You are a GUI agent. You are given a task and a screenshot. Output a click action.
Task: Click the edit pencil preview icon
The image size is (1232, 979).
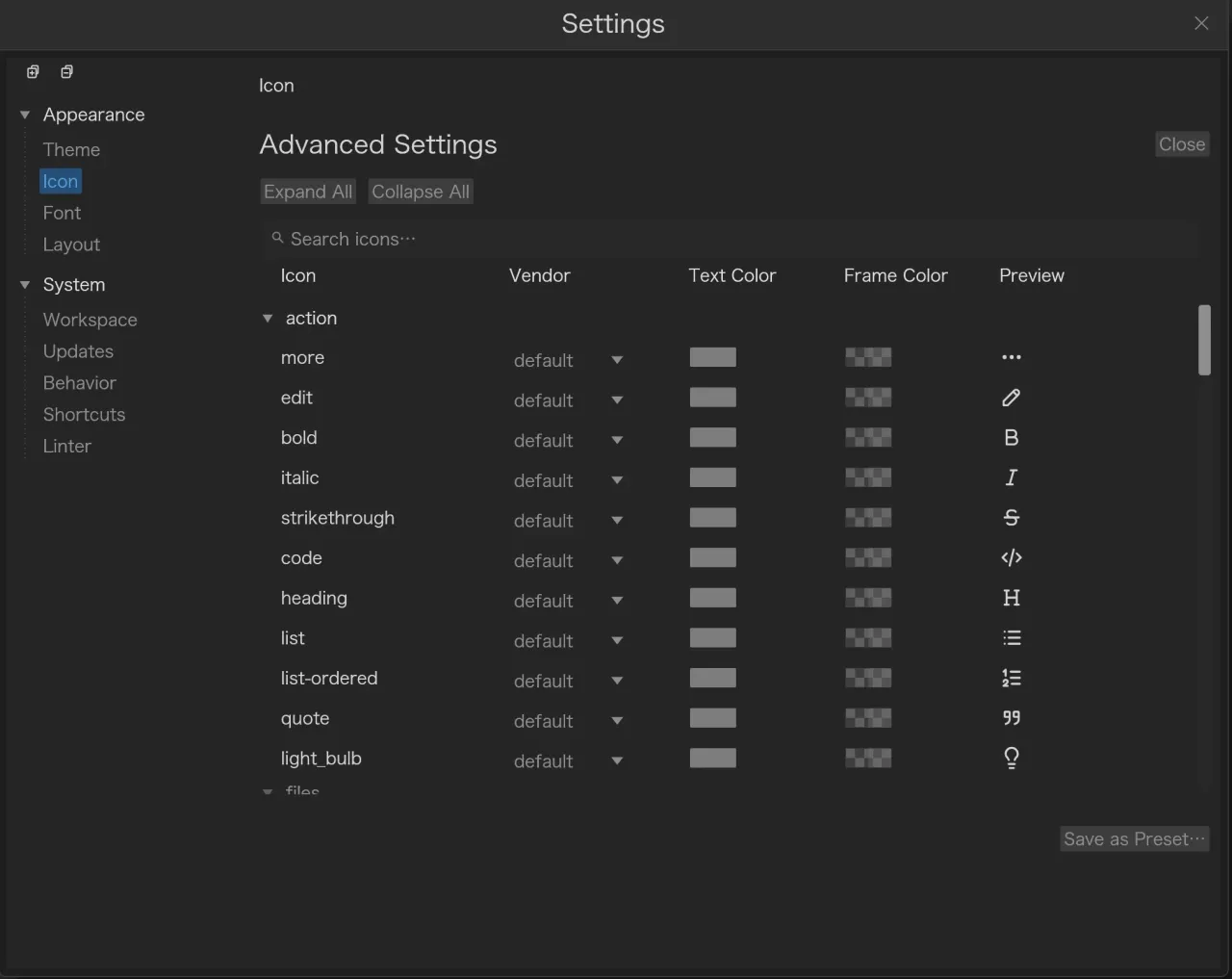coord(1011,398)
